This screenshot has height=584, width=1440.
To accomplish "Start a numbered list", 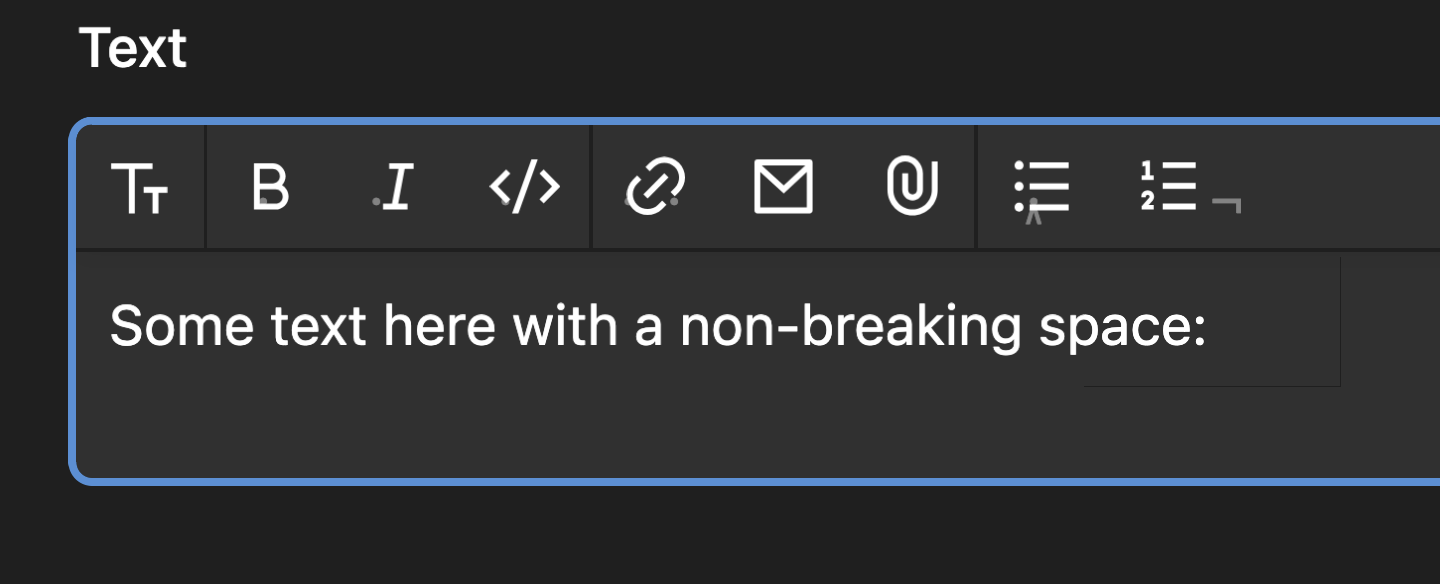I will (x=1168, y=187).
